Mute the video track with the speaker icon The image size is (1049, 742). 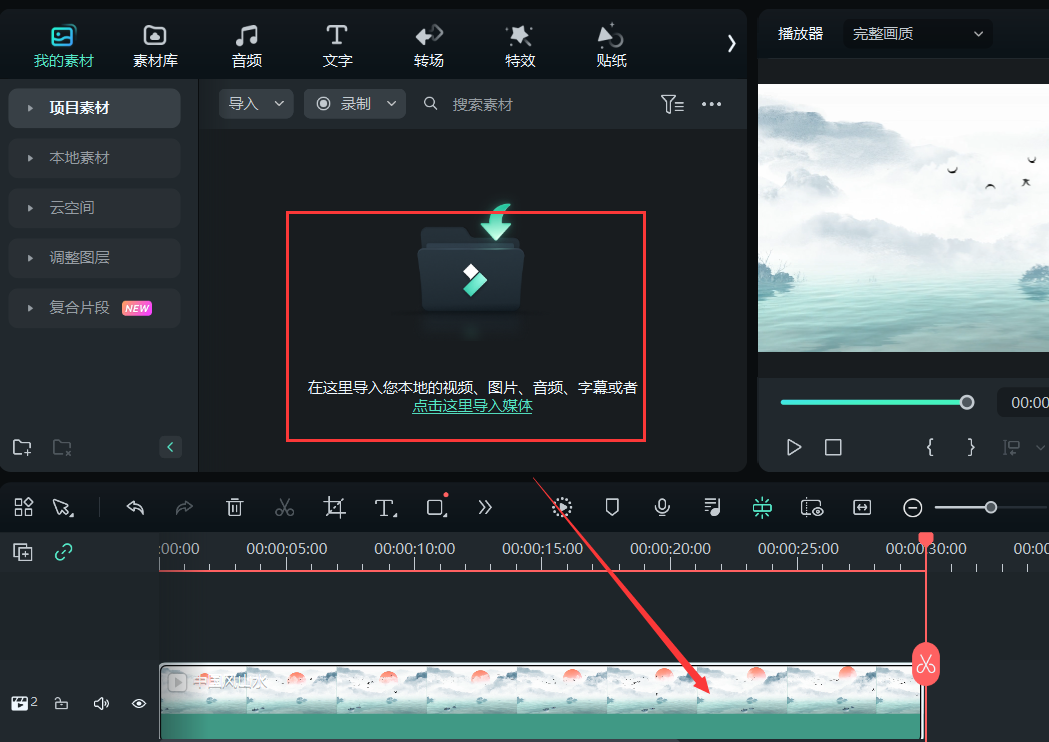[100, 703]
